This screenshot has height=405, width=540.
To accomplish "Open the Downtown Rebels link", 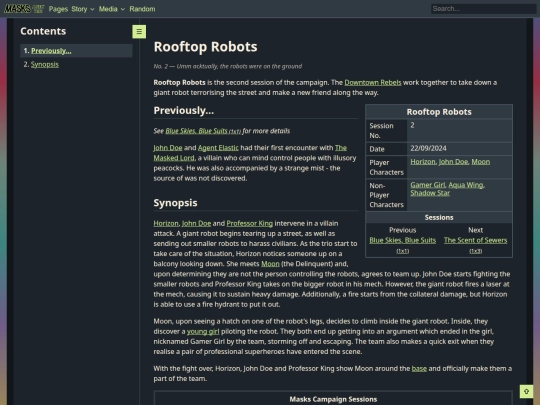I will point(373,82).
